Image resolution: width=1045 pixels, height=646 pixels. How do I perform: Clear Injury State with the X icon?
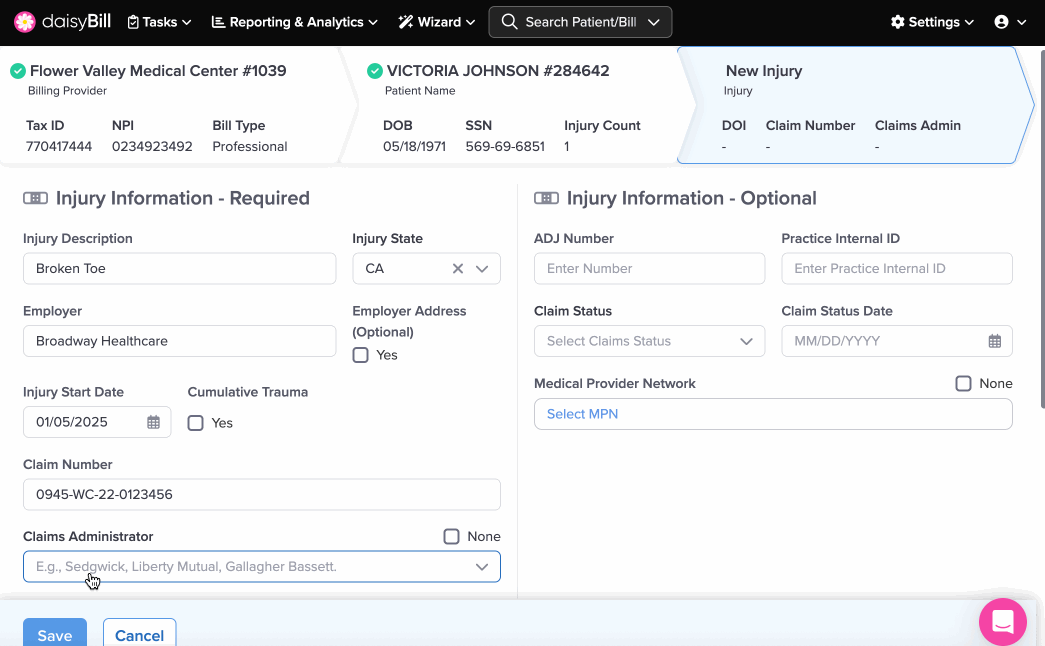(x=458, y=269)
